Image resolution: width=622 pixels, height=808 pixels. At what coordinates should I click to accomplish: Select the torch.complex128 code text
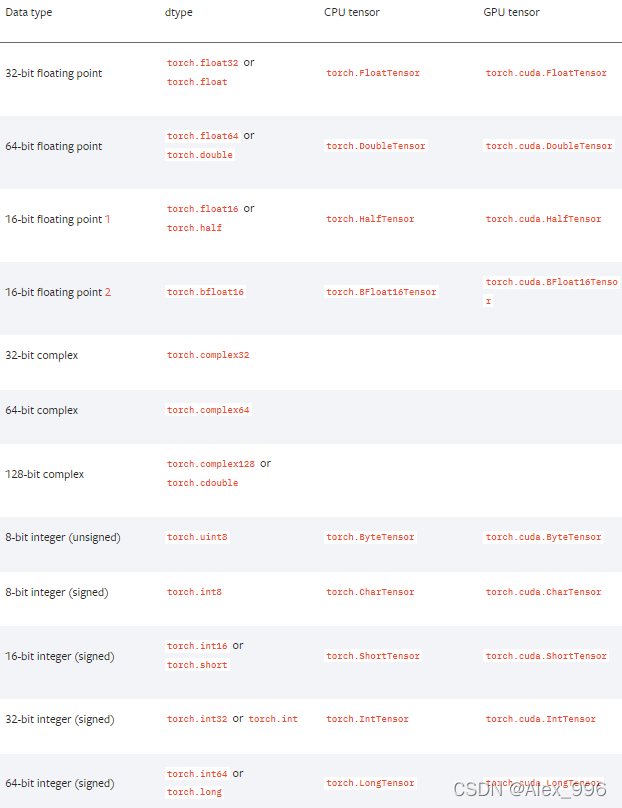point(211,464)
